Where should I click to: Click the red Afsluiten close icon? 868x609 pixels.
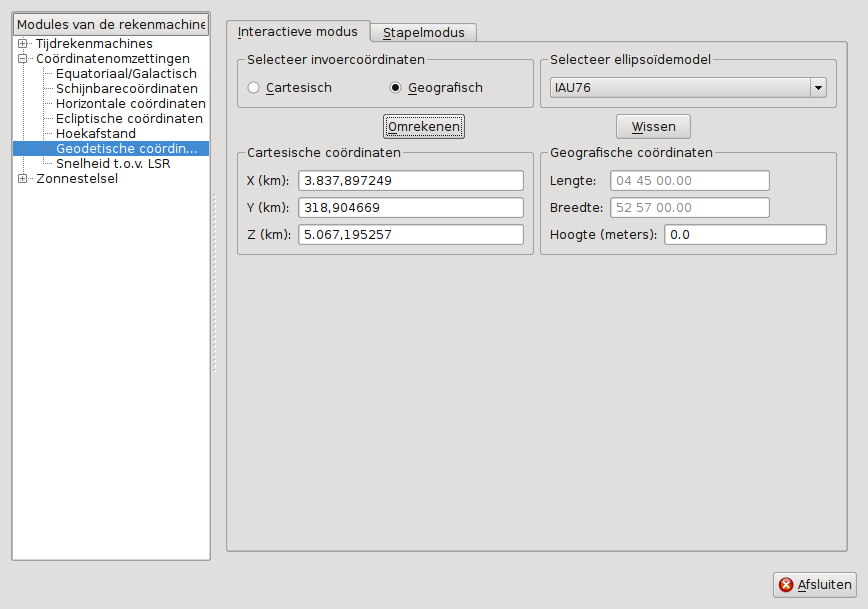pyautogui.click(x=787, y=585)
